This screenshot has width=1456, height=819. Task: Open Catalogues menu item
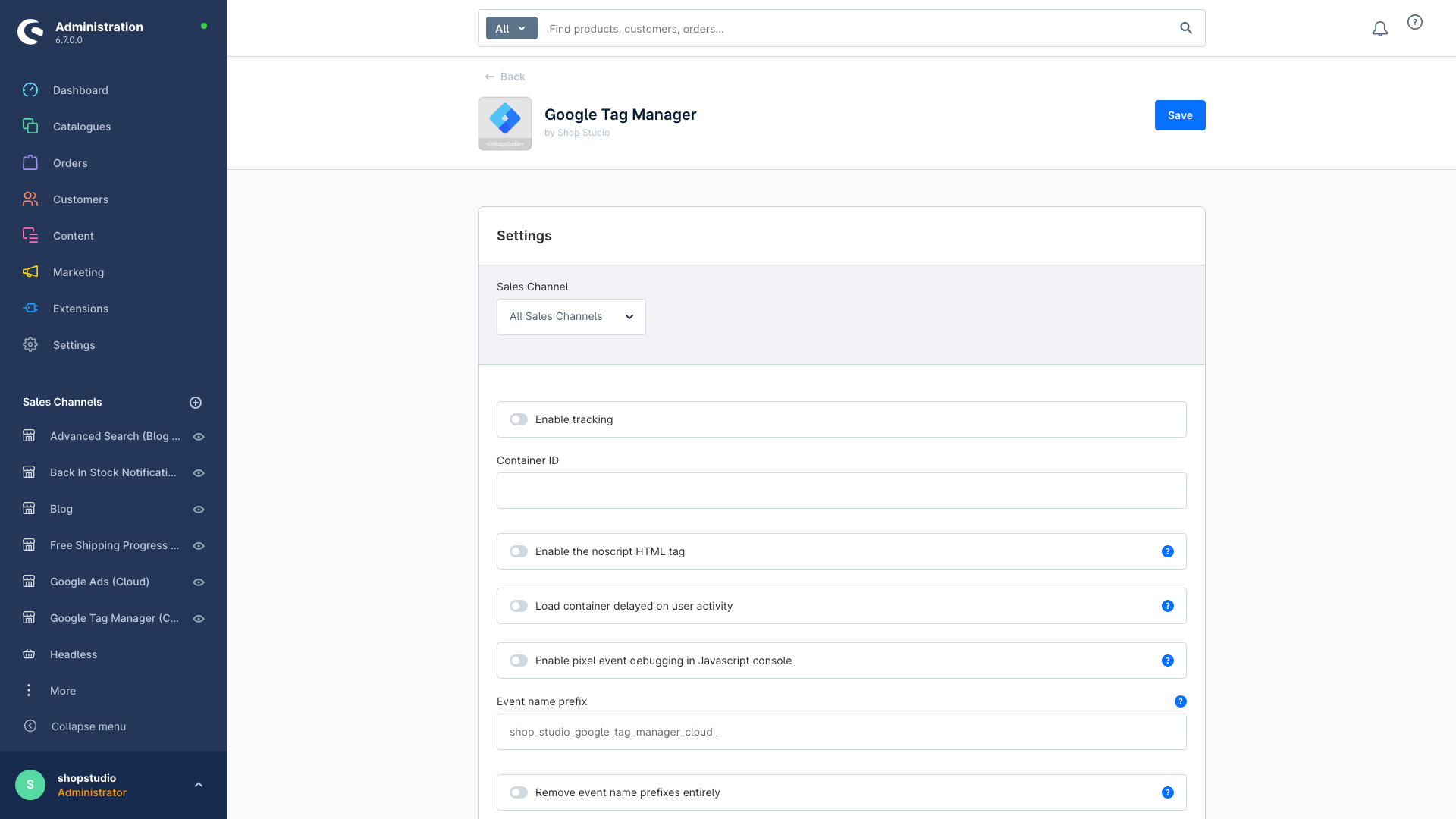click(x=82, y=127)
